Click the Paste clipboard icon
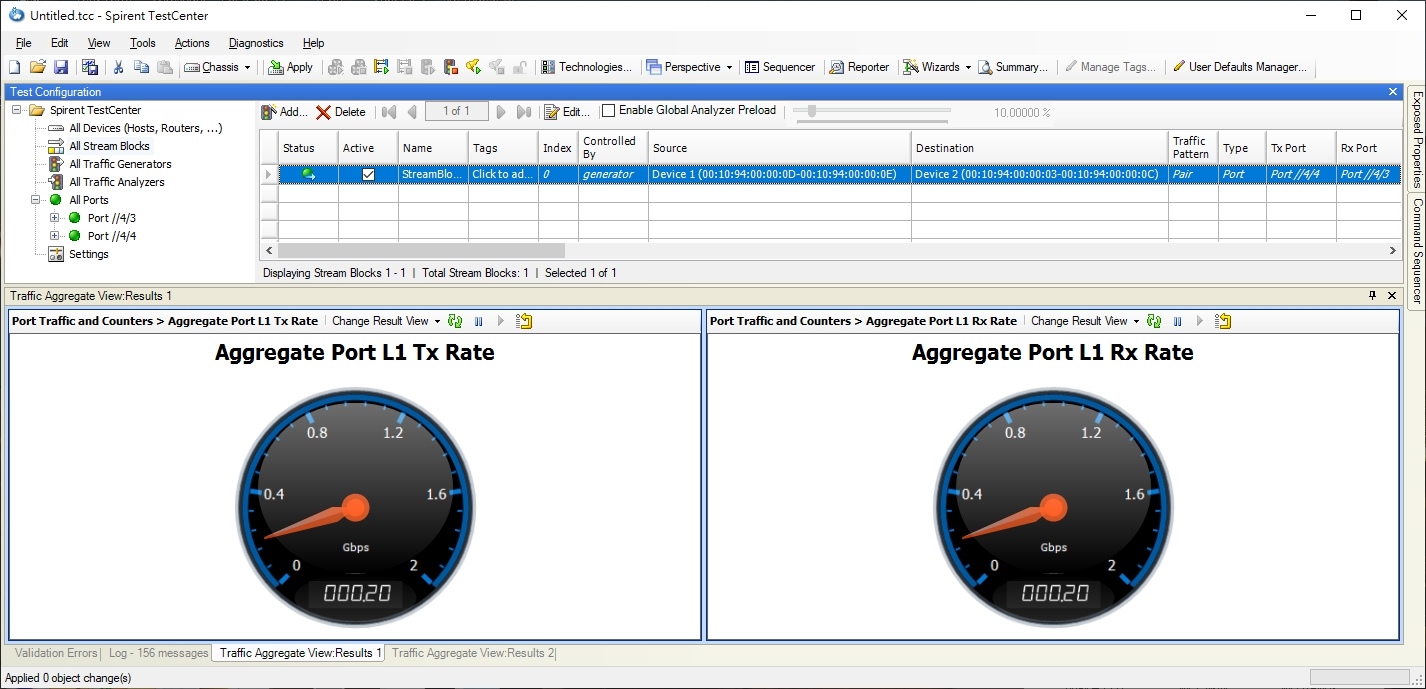This screenshot has height=689, width=1426. [165, 67]
